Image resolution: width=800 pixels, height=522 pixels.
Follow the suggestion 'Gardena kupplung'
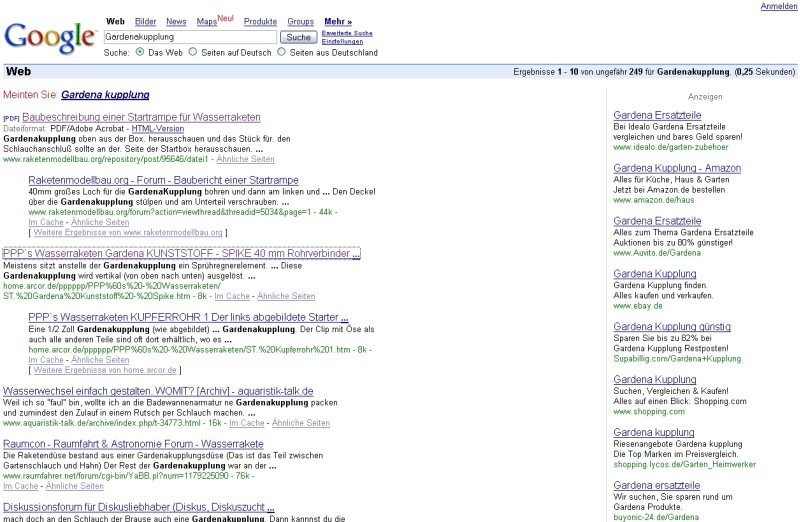(105, 95)
